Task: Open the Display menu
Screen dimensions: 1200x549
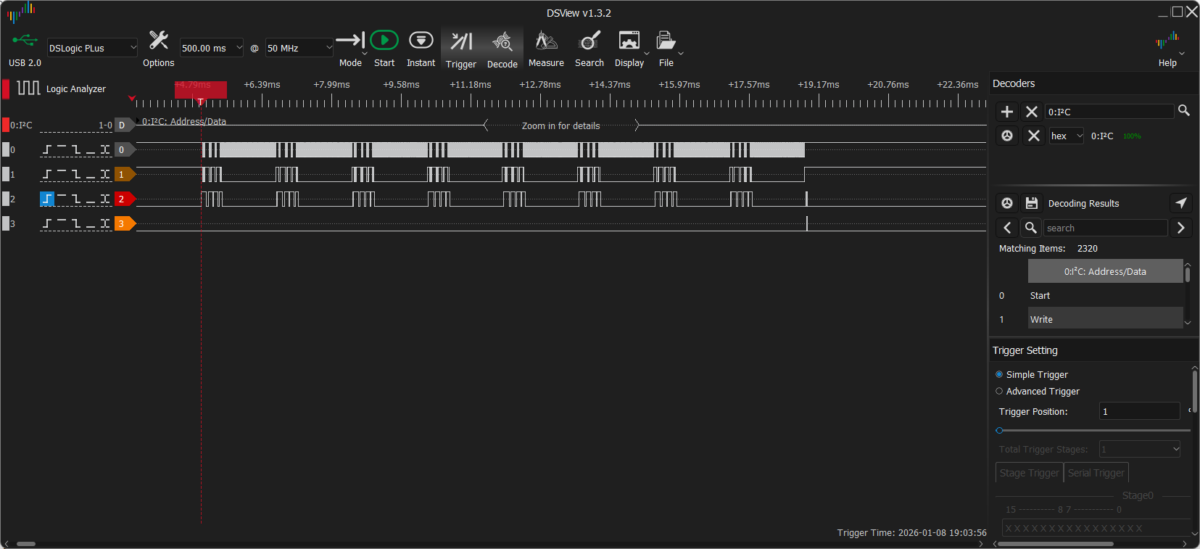Action: point(630,45)
